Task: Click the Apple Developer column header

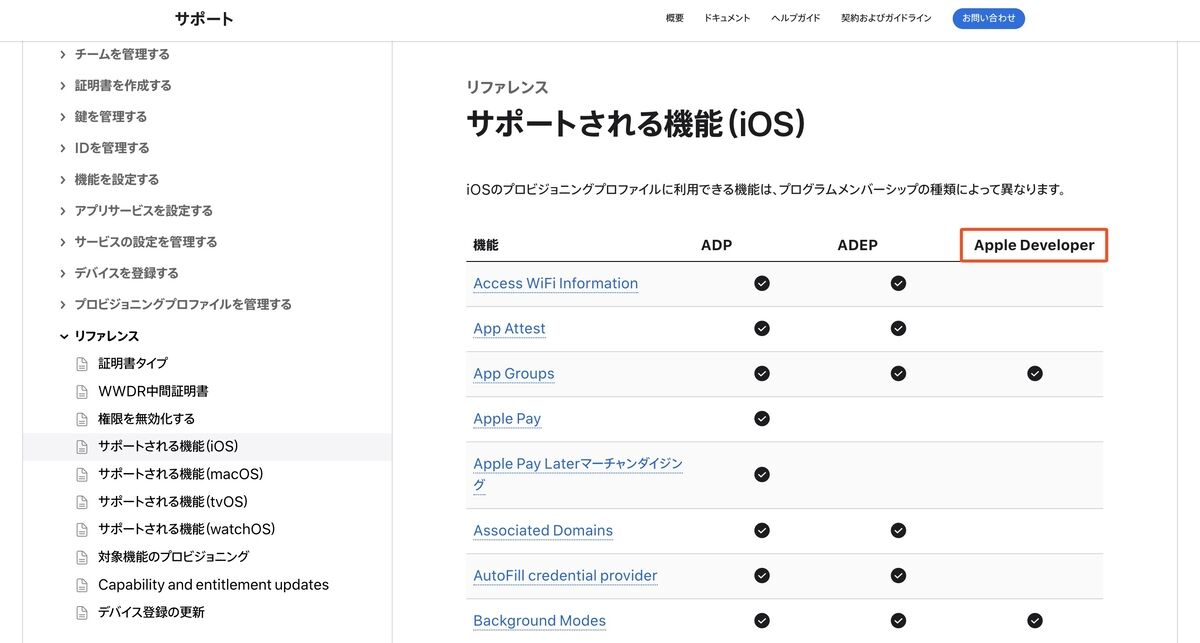Action: click(1034, 245)
